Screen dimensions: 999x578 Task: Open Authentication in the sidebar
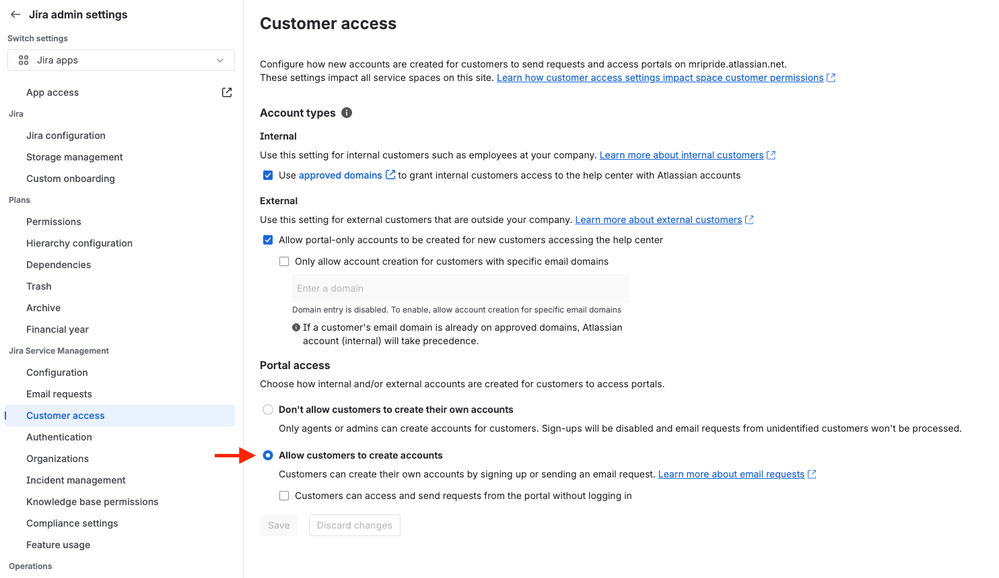59,437
